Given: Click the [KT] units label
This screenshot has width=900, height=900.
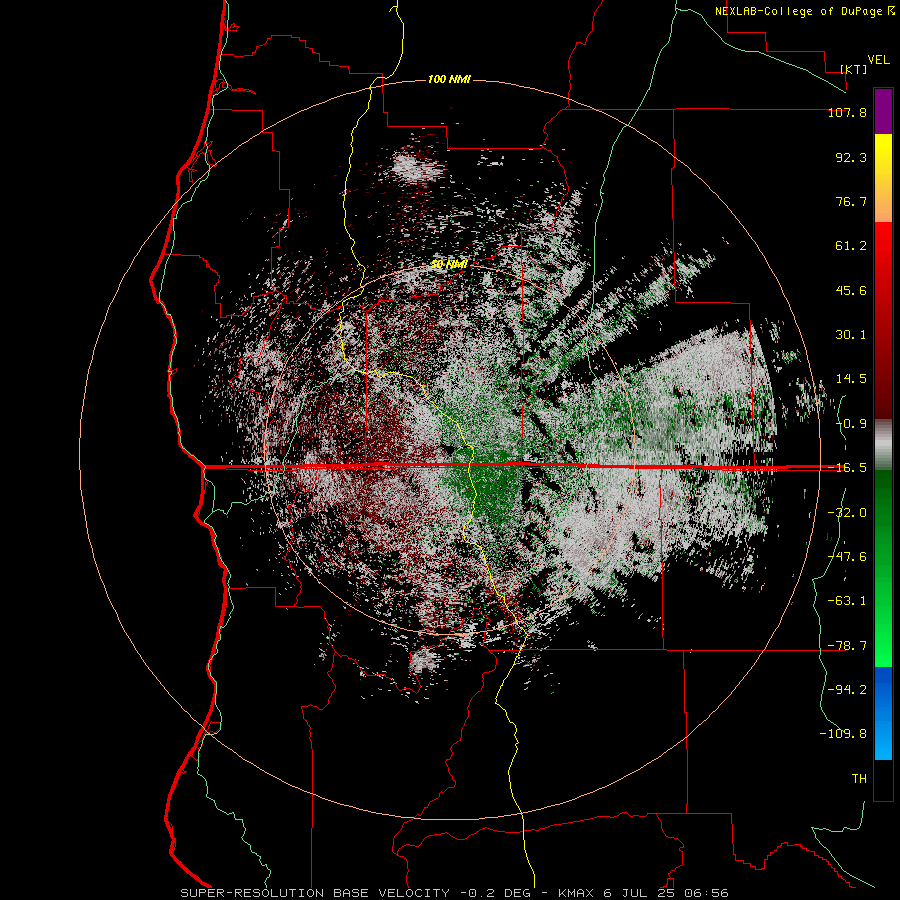Looking at the screenshot, I should [854, 69].
